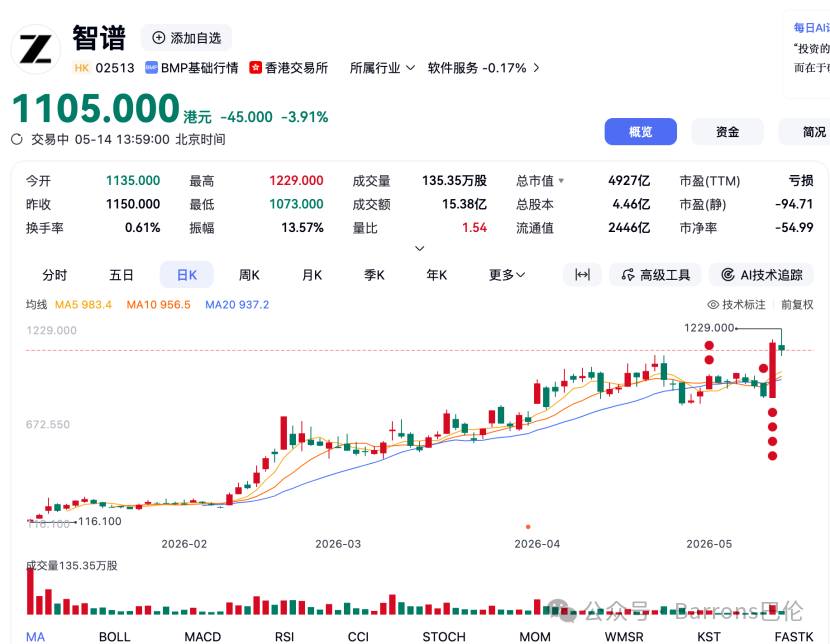
Task: Click the trading status circle icon
Action: (x=17, y=139)
